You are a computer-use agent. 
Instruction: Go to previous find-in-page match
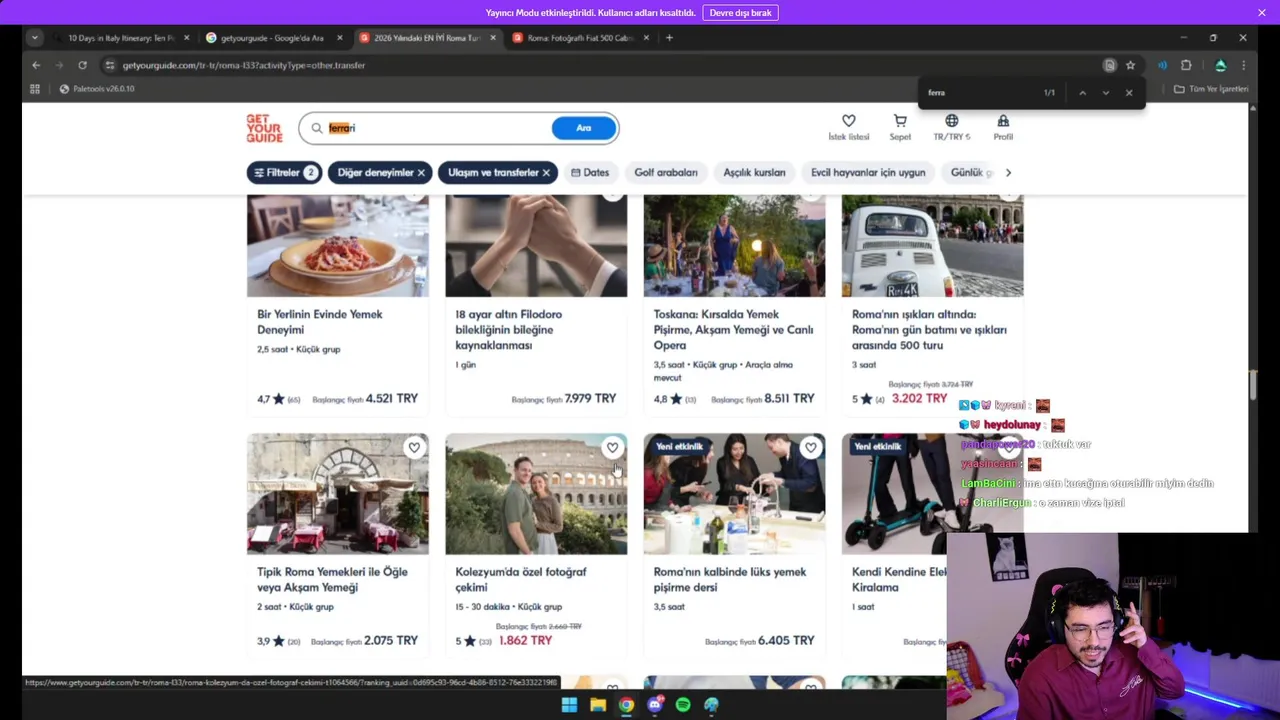(x=1082, y=93)
